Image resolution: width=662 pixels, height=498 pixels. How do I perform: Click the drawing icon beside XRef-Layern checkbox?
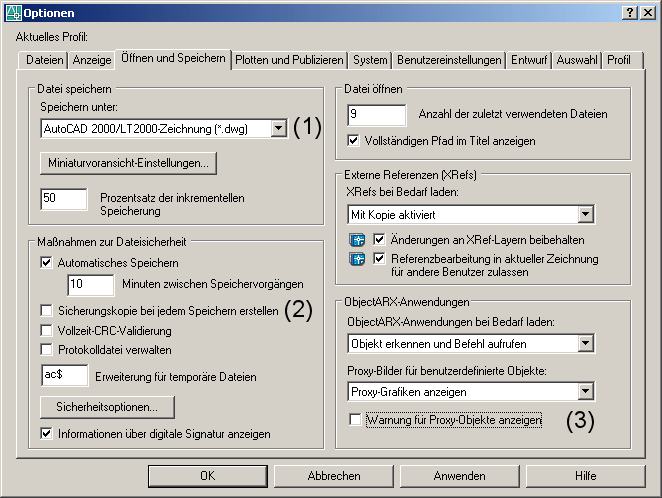pos(357,240)
